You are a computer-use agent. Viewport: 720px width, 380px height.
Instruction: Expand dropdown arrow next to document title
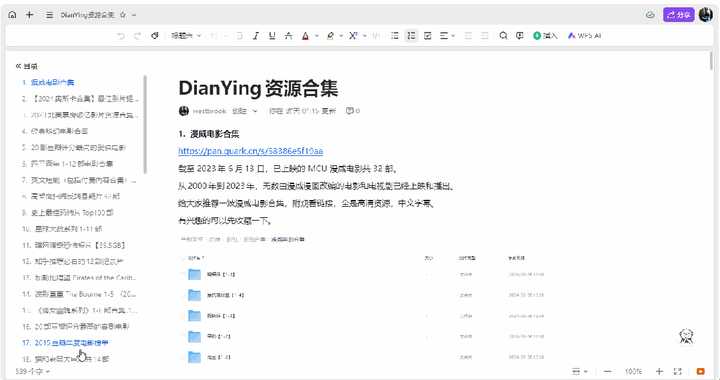click(x=134, y=15)
